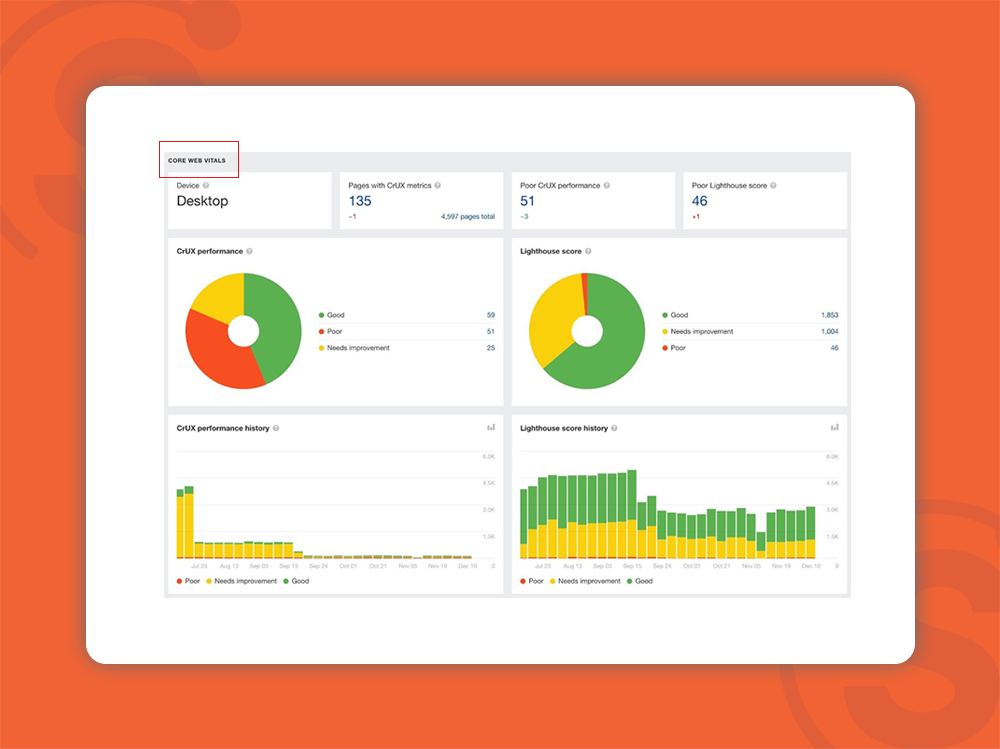
Task: Click the Good label in CrUX performance legend
Action: pyautogui.click(x=335, y=315)
